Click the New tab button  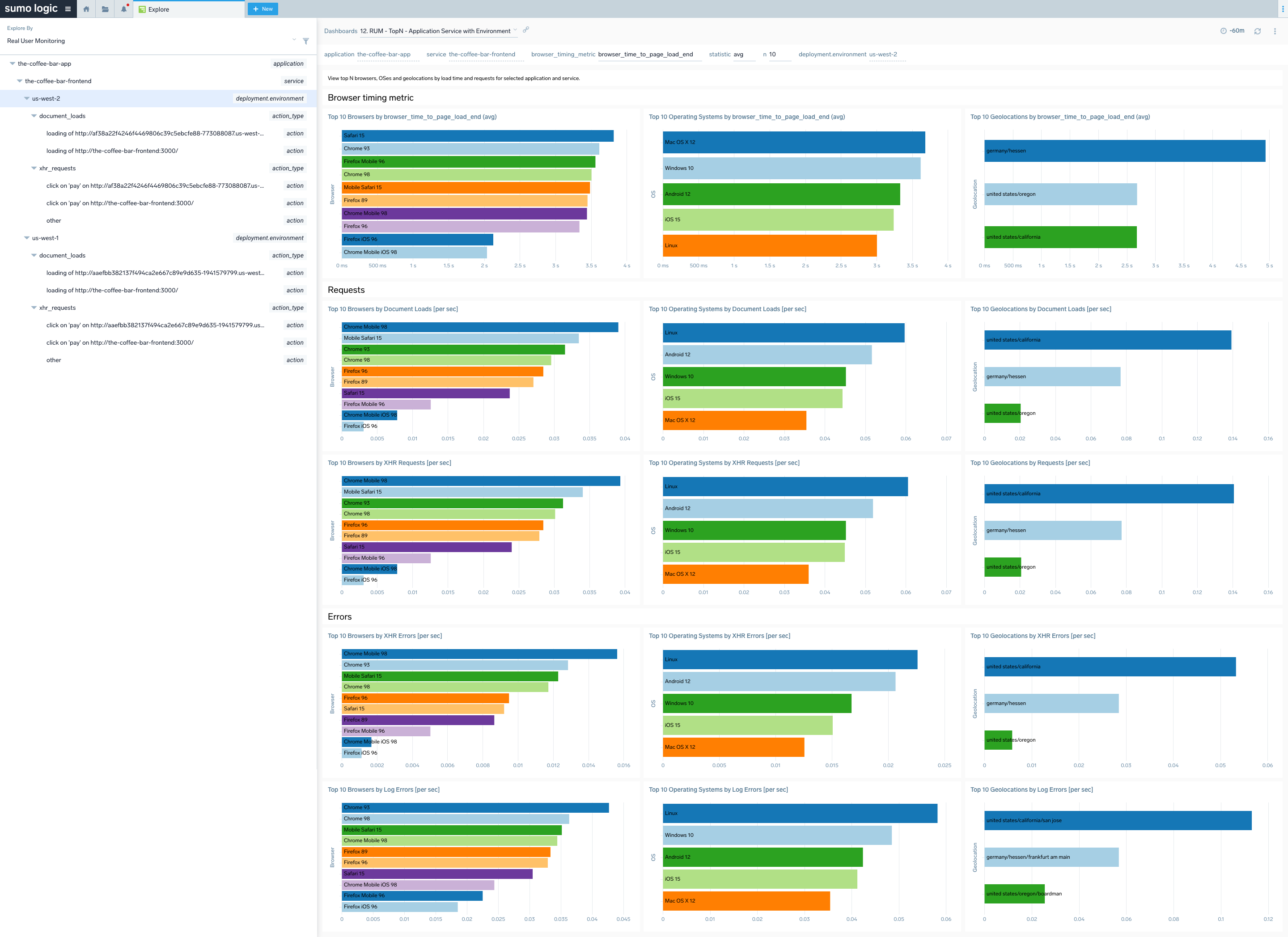[263, 9]
